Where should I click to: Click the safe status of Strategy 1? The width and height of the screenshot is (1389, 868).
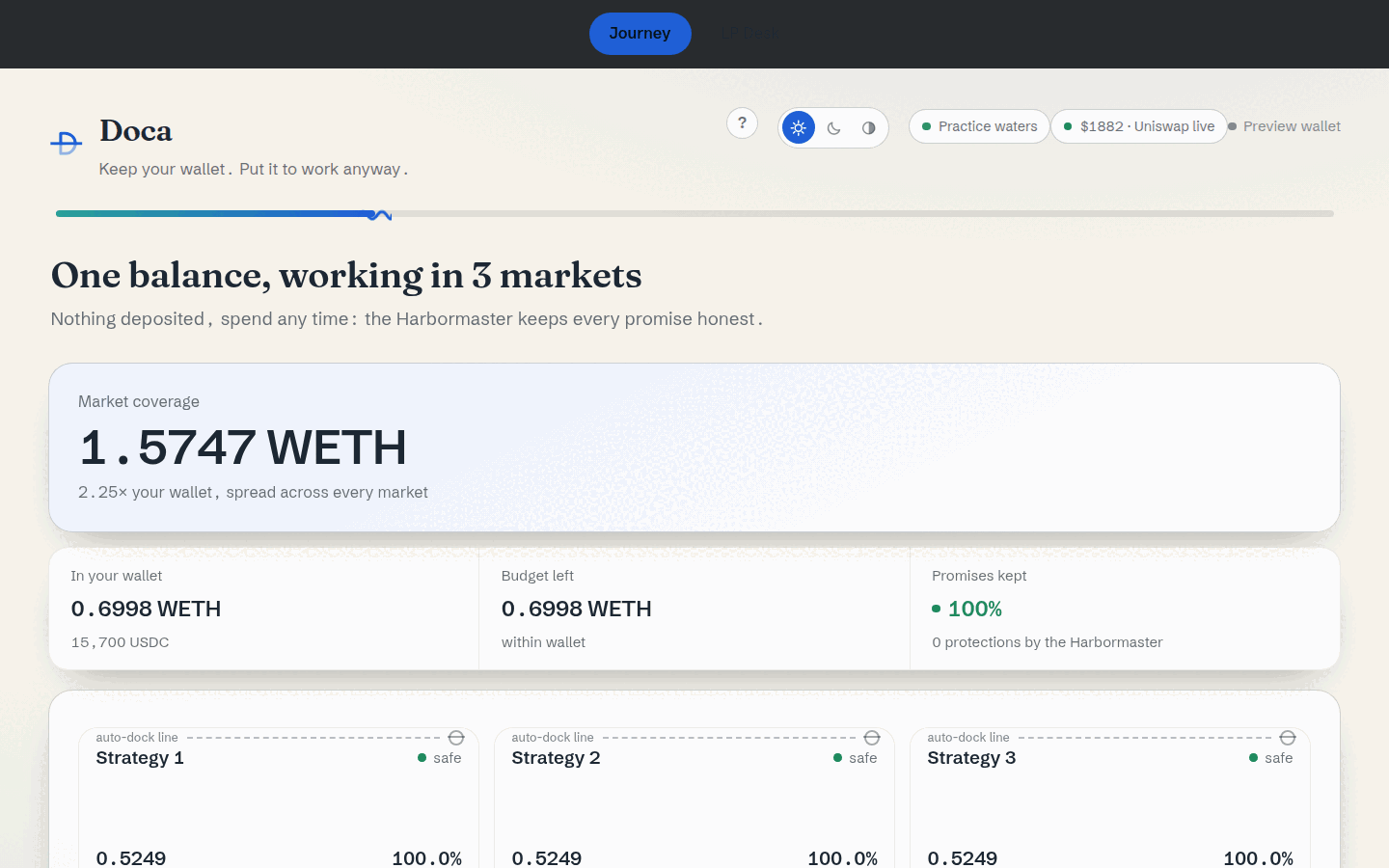[x=440, y=758]
